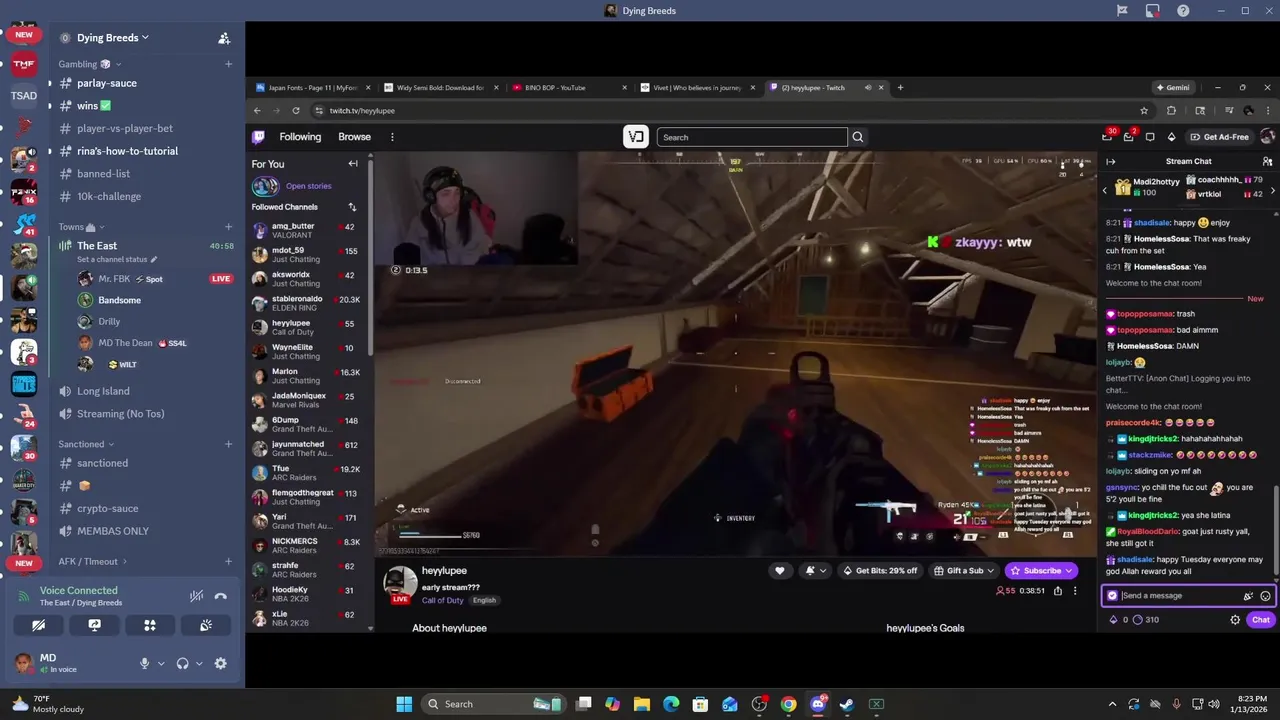Reload the Twitch page
Screen dimensions: 1280x720
[295, 111]
